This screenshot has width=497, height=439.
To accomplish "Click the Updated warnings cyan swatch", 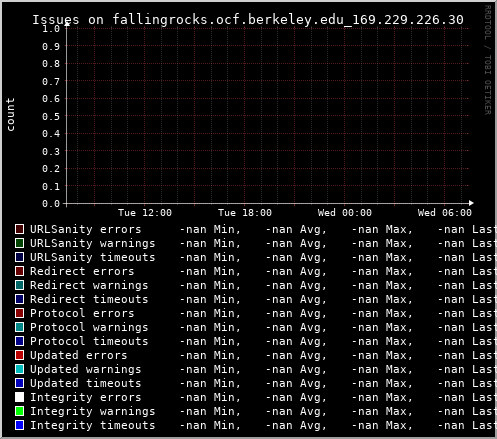I will (19, 369).
